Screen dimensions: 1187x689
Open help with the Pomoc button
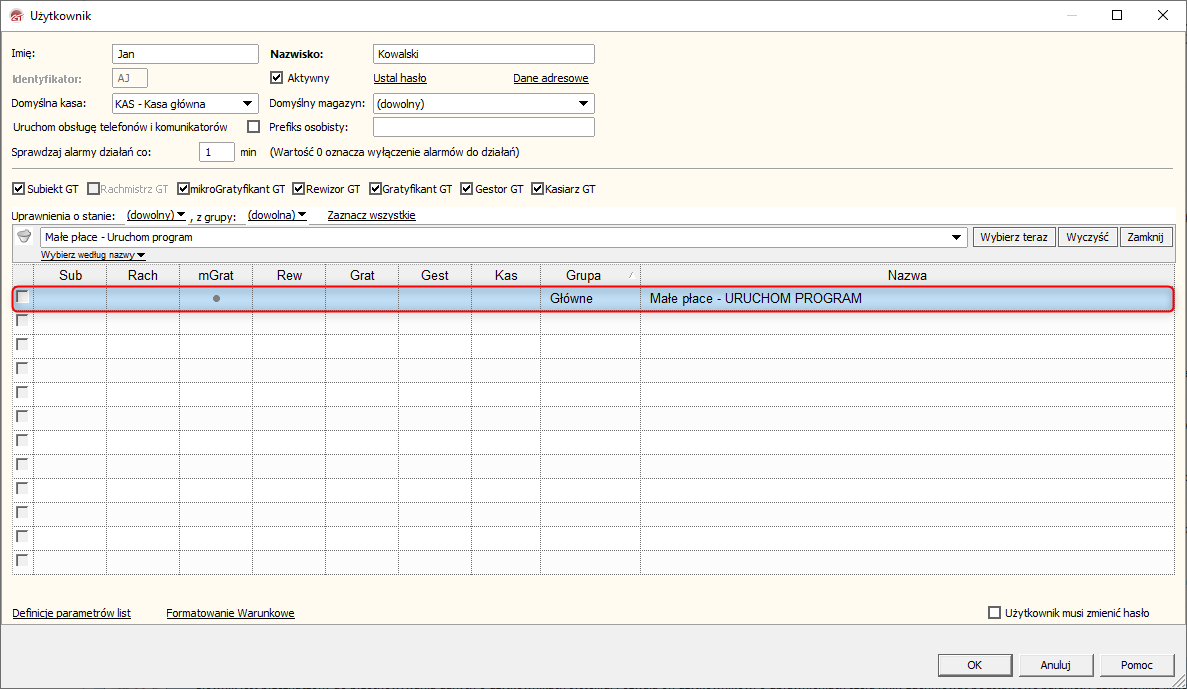pos(1136,665)
